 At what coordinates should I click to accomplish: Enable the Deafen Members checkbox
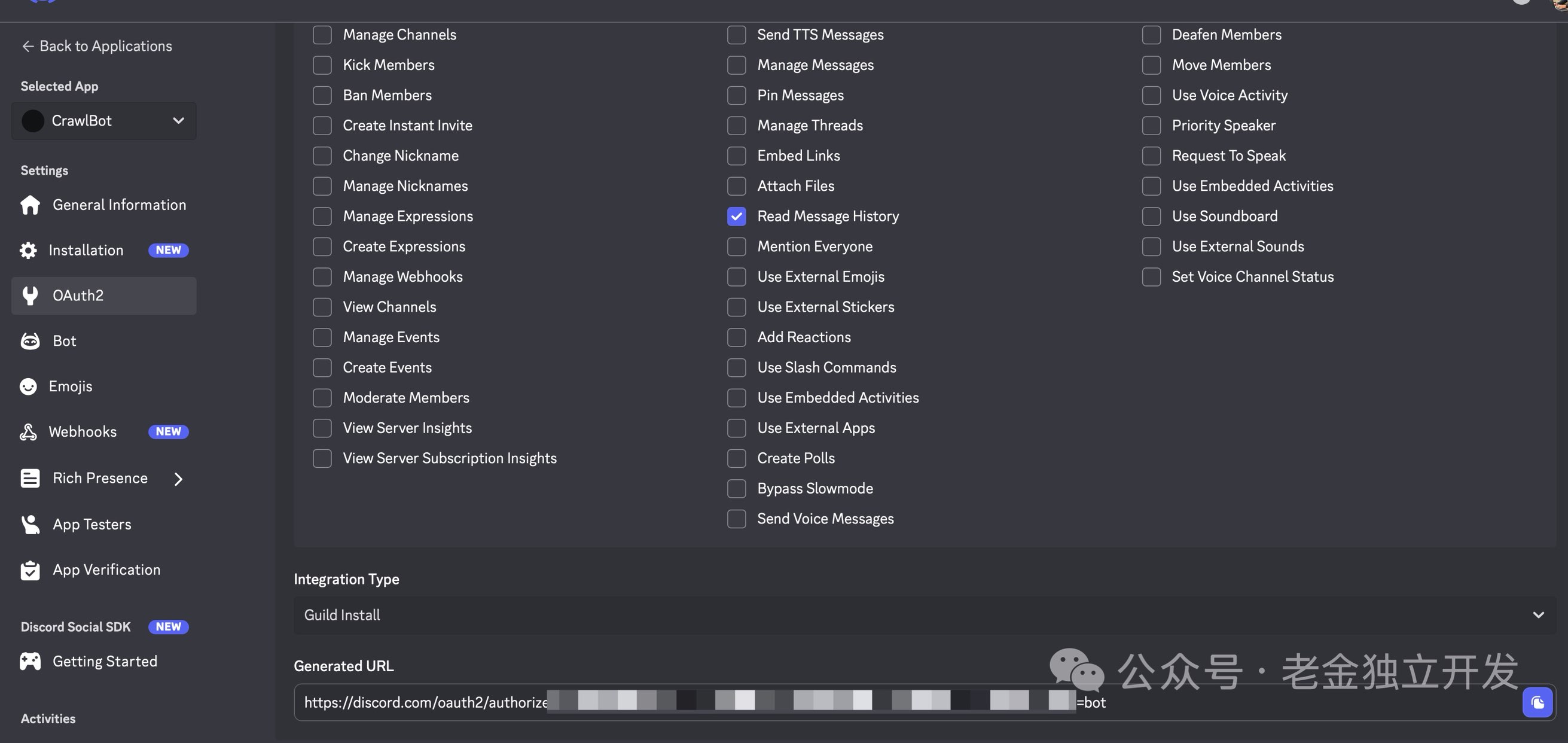point(1151,35)
